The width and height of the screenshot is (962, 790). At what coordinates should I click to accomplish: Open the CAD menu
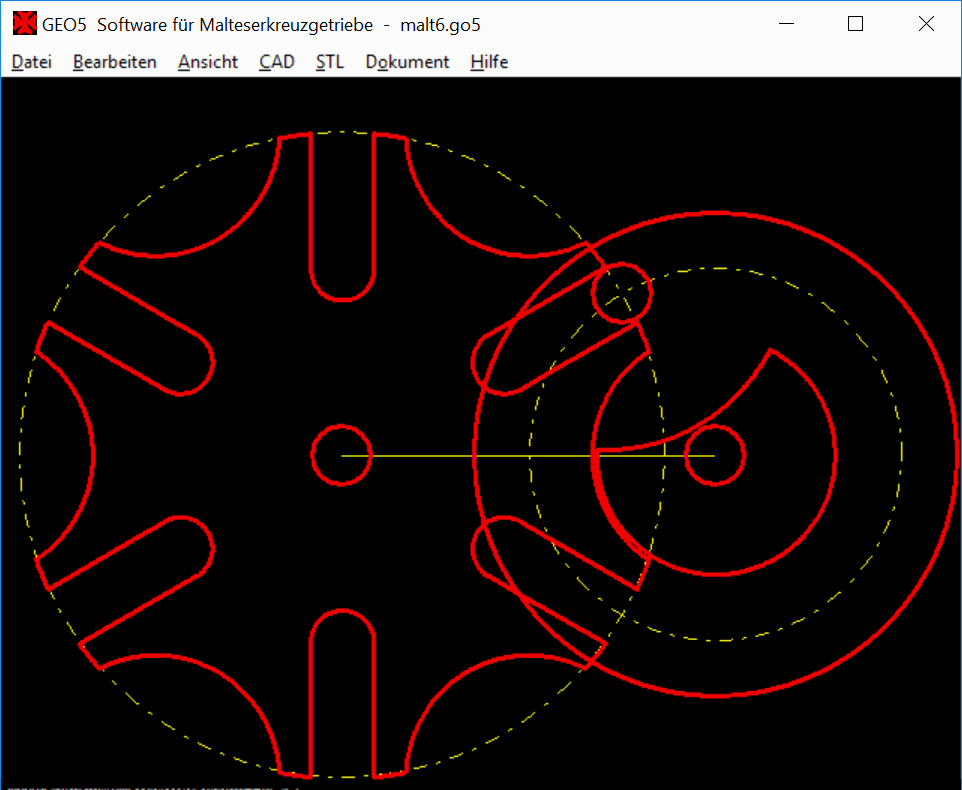277,62
